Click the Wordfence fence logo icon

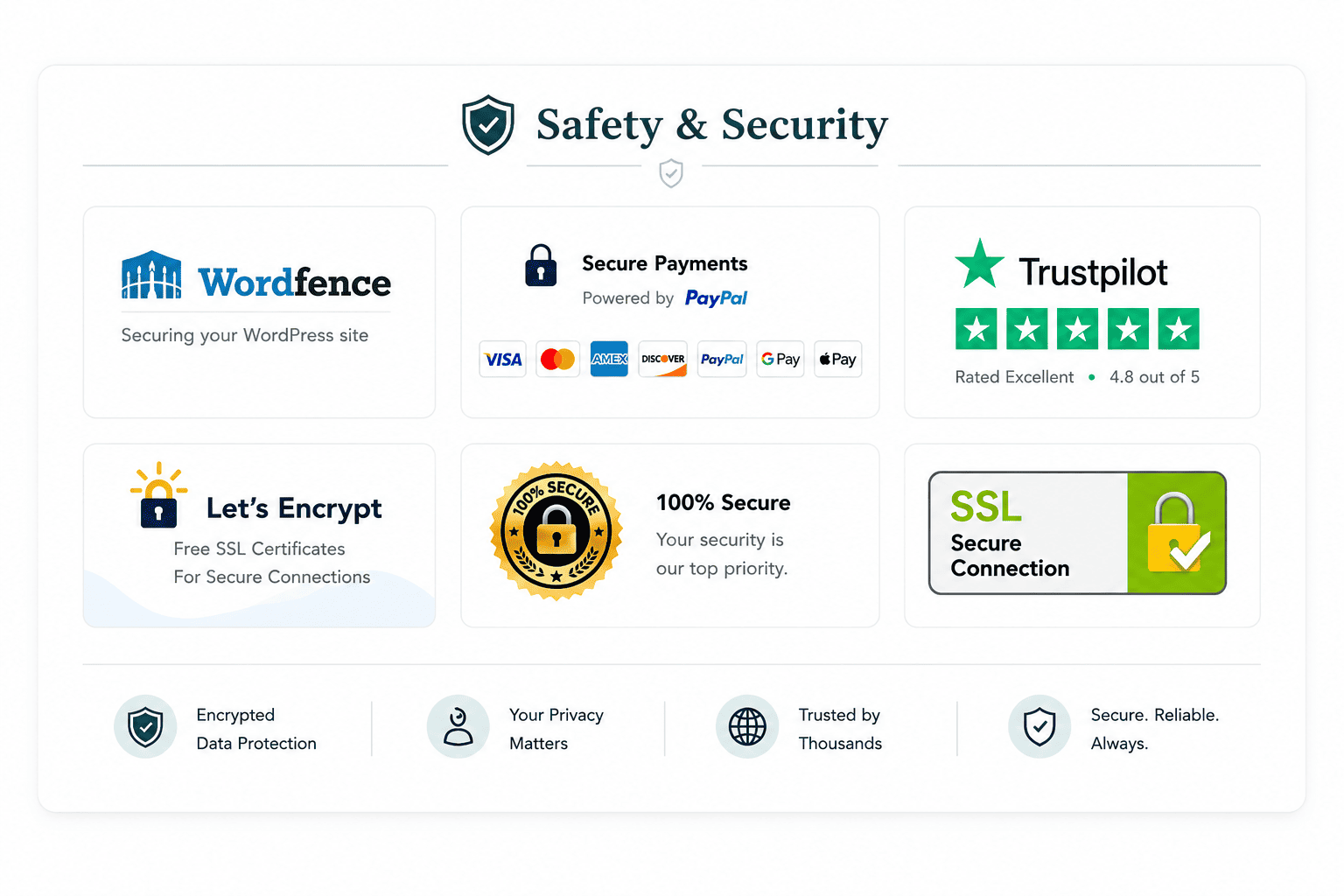pos(151,275)
